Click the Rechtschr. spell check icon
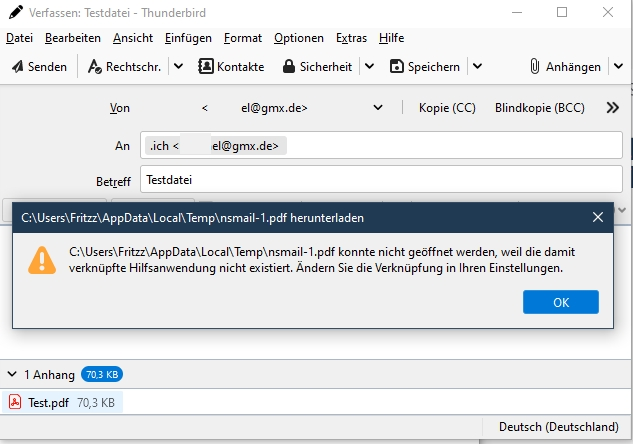 [x=97, y=67]
